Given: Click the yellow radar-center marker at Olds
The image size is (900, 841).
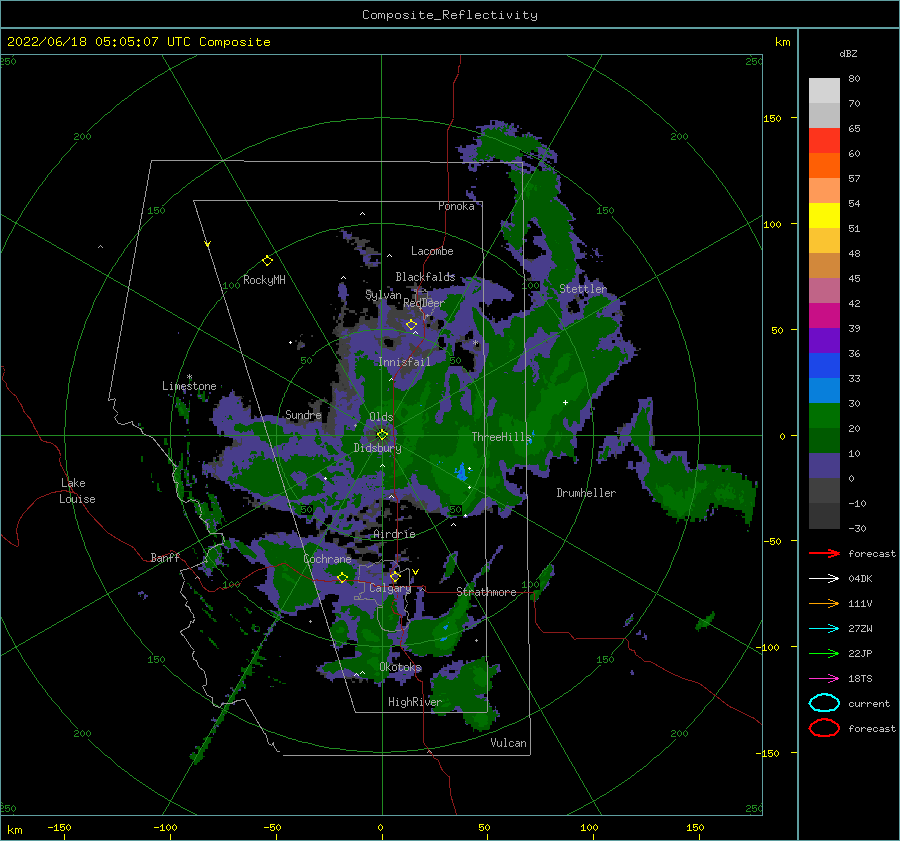Looking at the screenshot, I should tap(382, 435).
